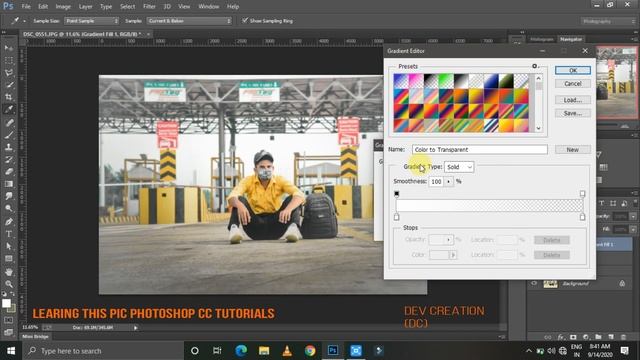The height and width of the screenshot is (360, 640).
Task: Select the Gradient tool
Action: [x=9, y=184]
